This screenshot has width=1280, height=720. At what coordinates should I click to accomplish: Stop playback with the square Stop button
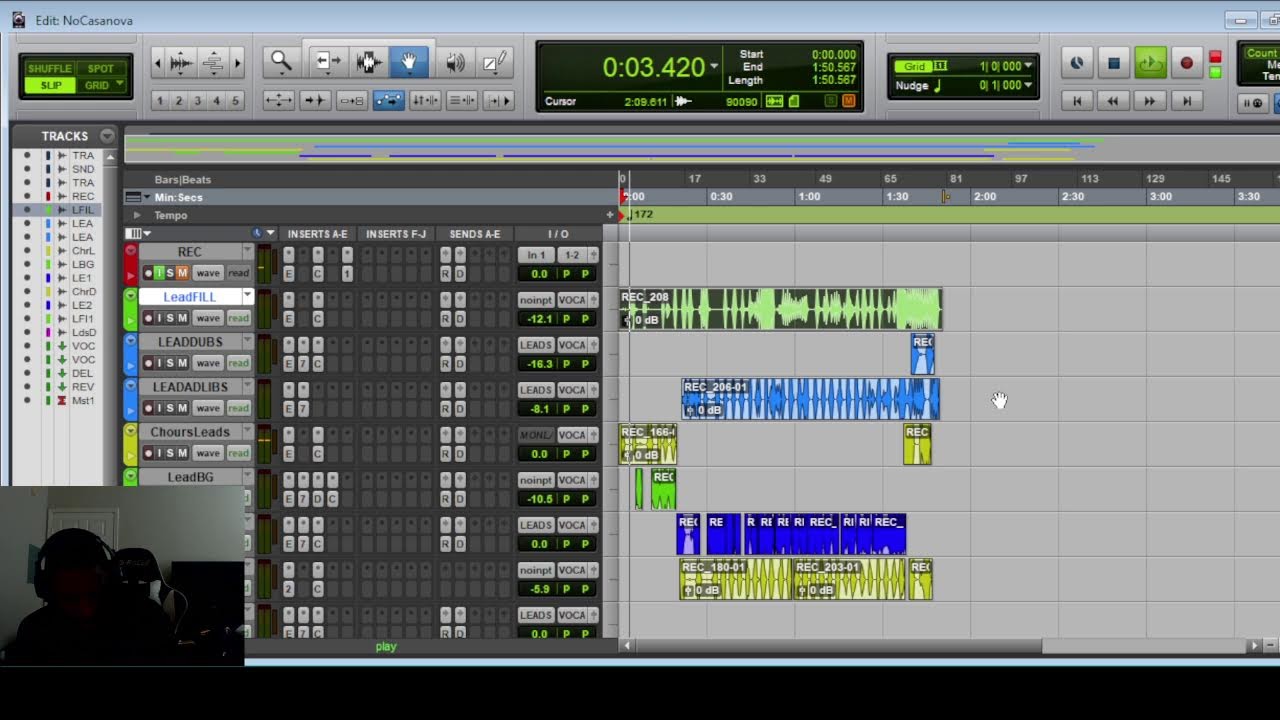tap(1114, 63)
